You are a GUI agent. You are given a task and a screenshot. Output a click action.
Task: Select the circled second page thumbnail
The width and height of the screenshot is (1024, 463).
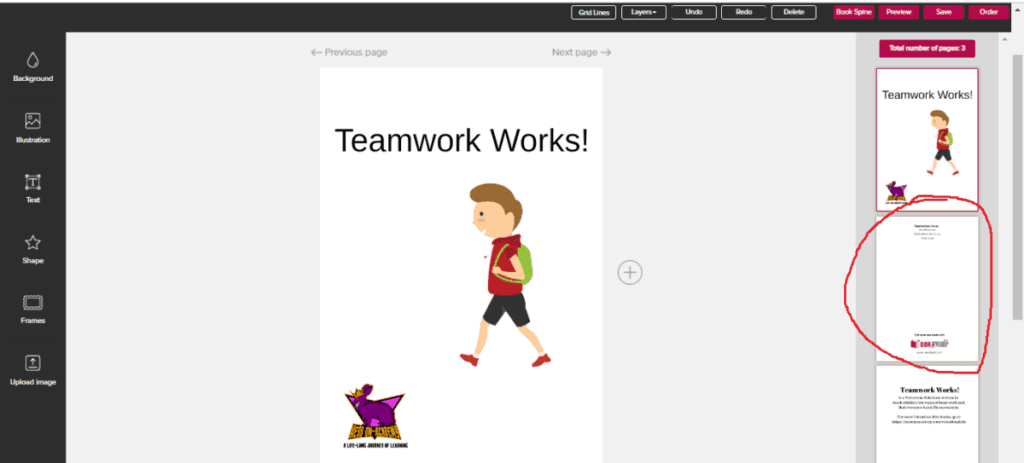[x=927, y=289]
